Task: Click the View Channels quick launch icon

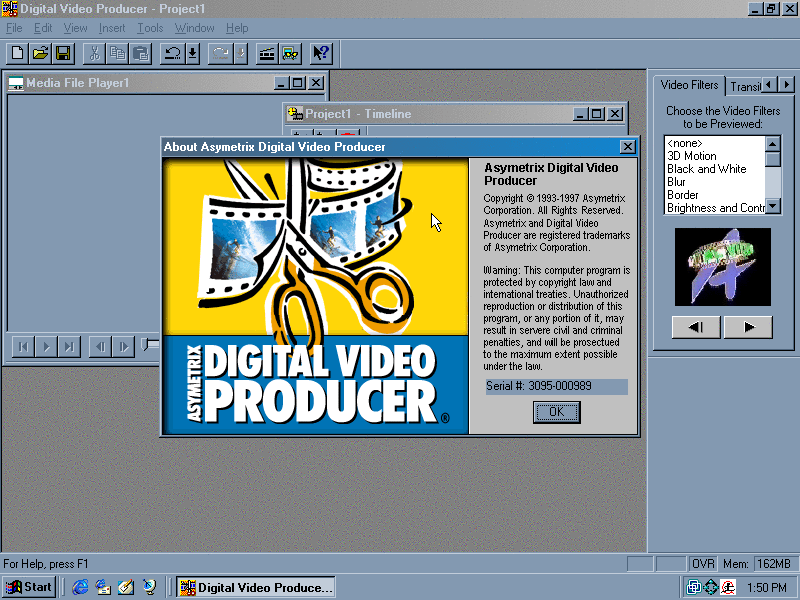Action: coord(149,587)
